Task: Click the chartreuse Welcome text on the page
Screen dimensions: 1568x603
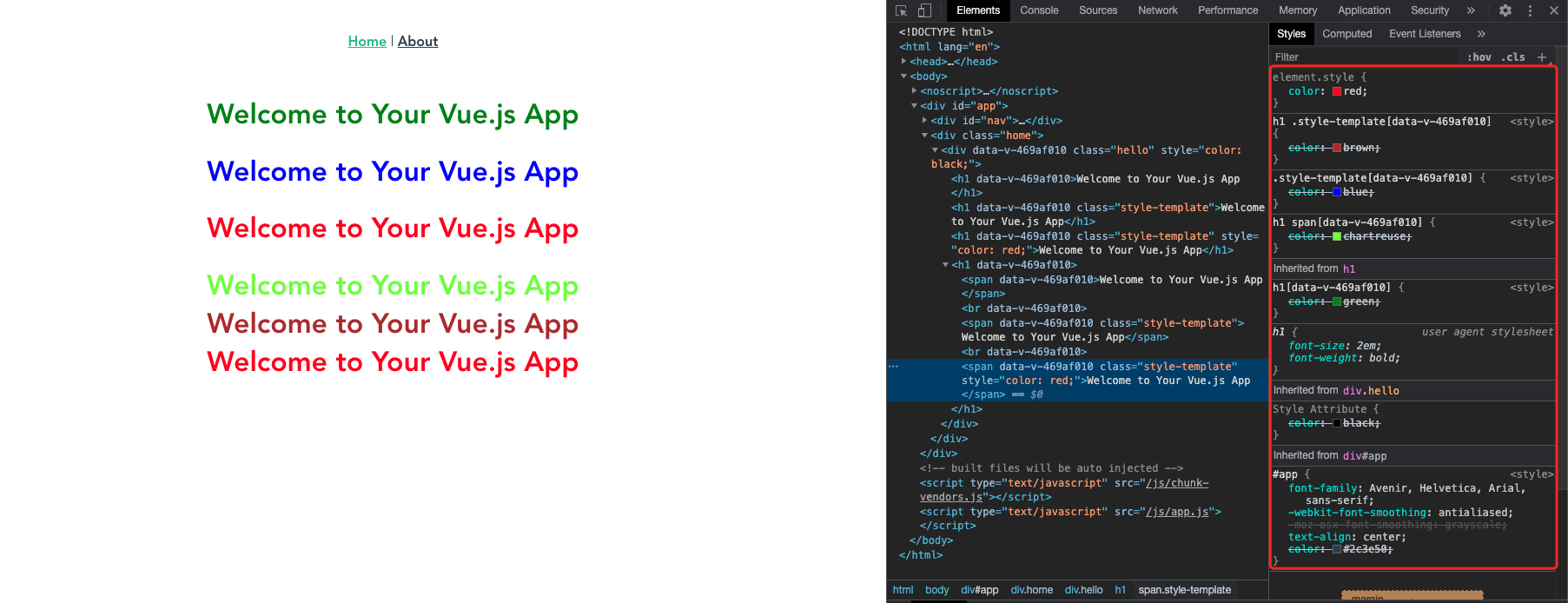Action: point(393,286)
